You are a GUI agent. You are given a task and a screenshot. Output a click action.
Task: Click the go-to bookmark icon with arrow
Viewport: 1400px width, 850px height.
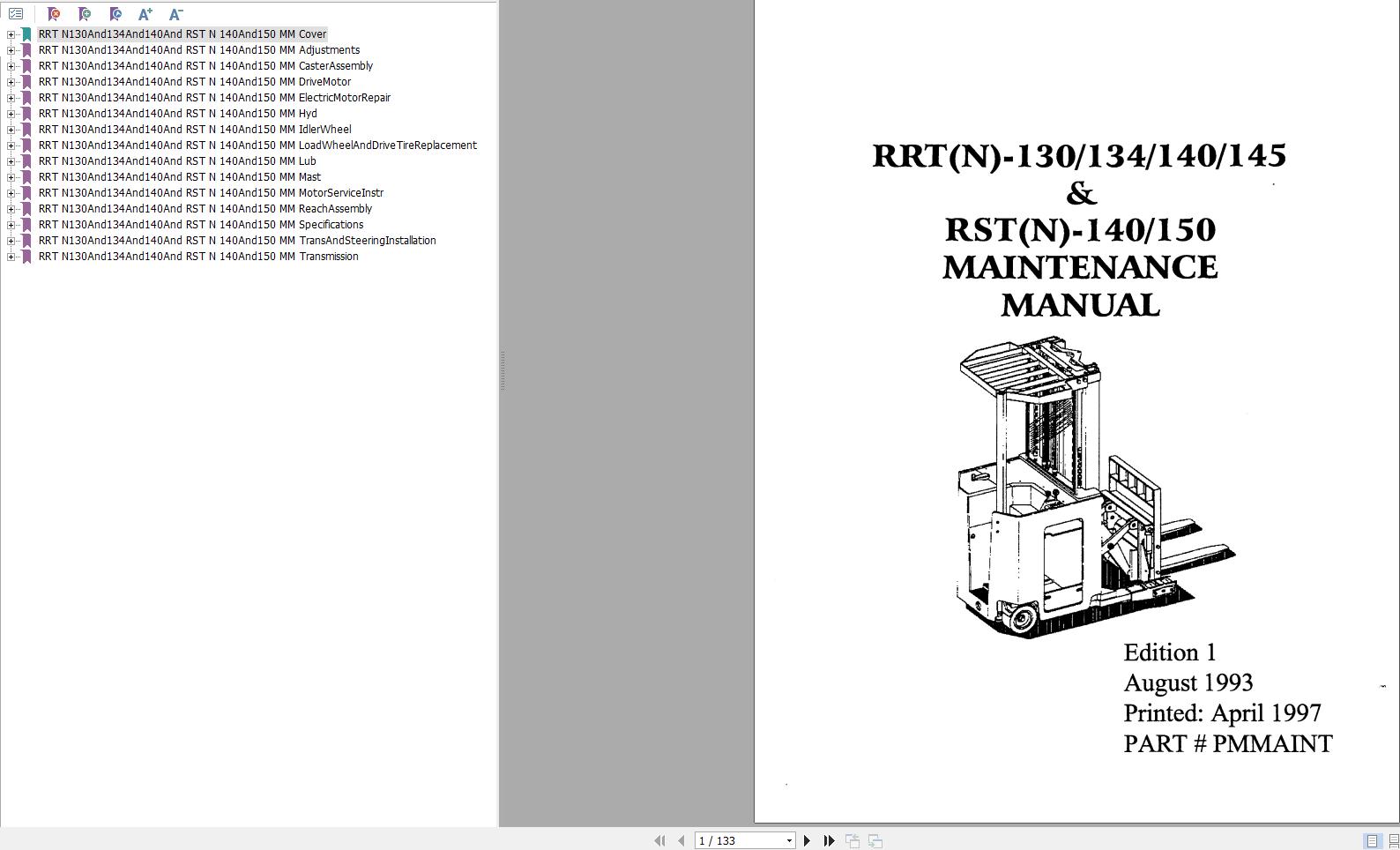pos(115,14)
